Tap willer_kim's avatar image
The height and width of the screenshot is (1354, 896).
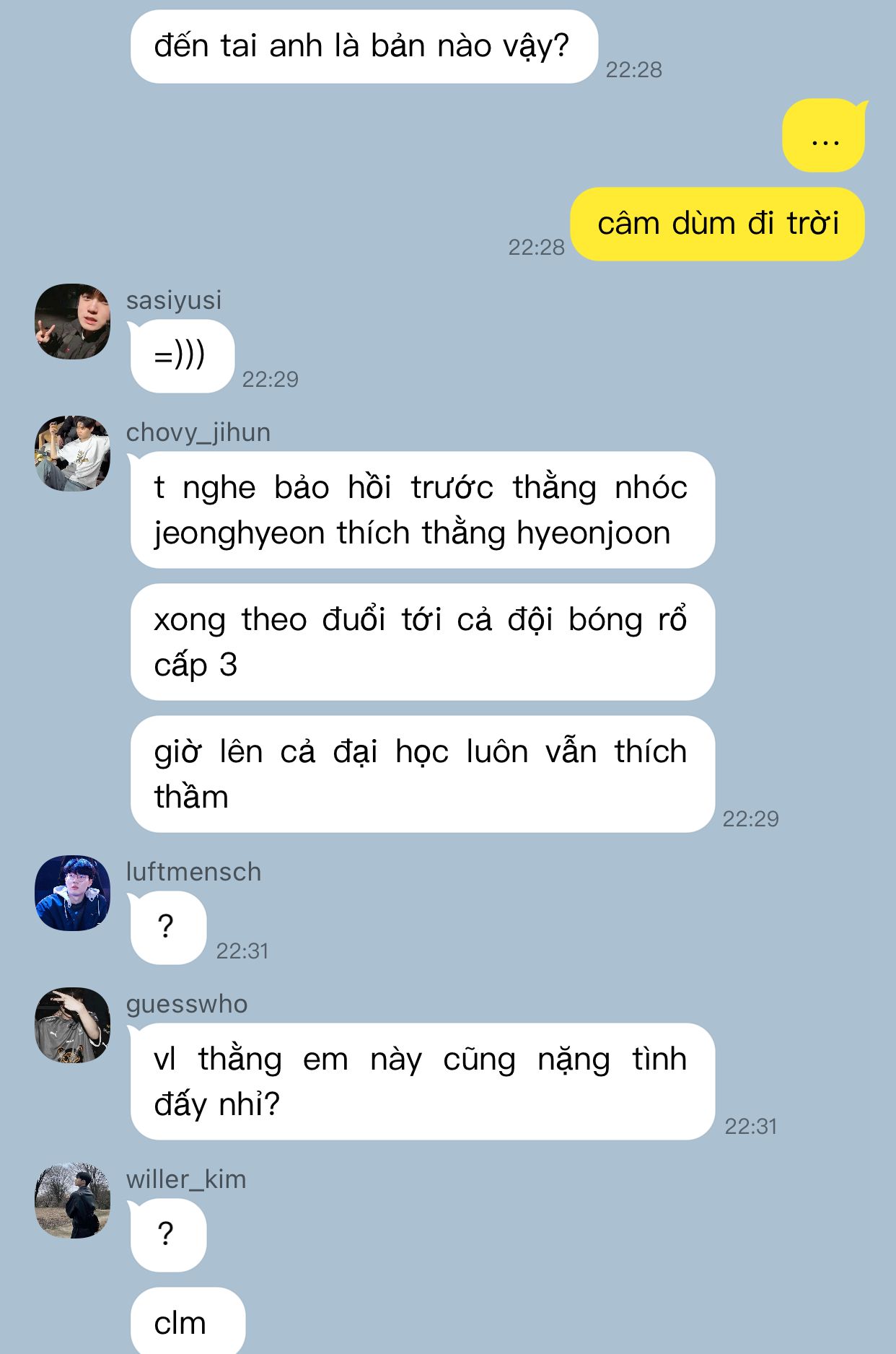72,1200
